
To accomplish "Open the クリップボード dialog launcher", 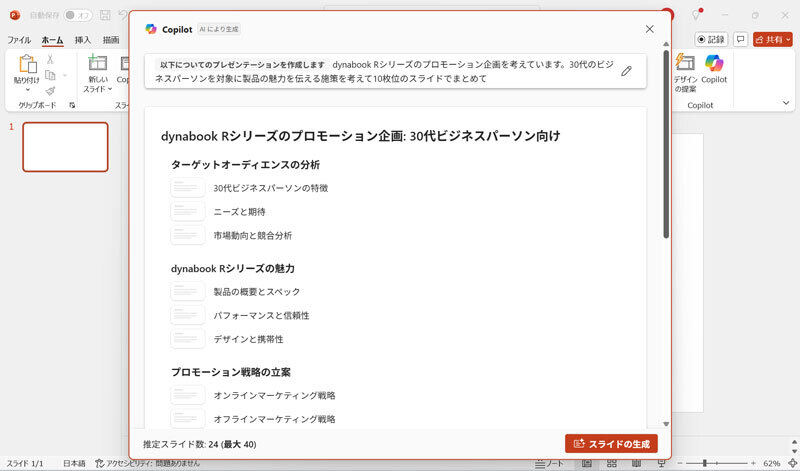I will [72, 105].
